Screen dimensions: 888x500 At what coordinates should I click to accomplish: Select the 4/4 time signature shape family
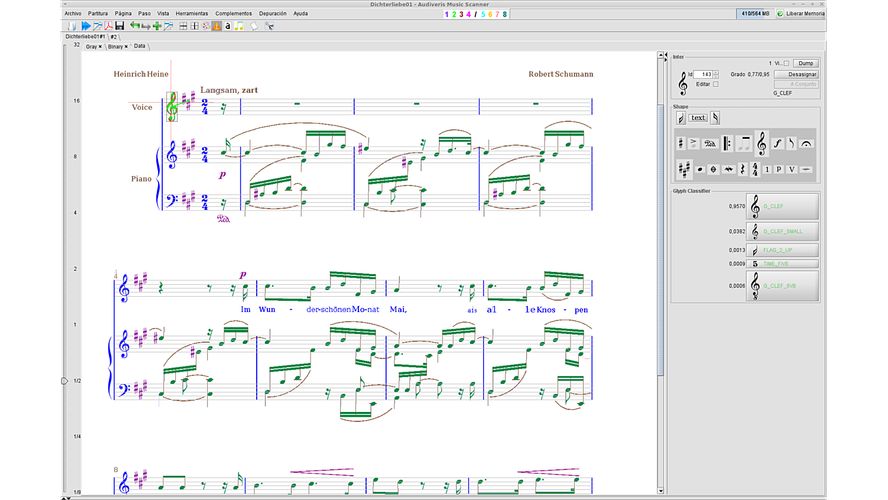[756, 169]
